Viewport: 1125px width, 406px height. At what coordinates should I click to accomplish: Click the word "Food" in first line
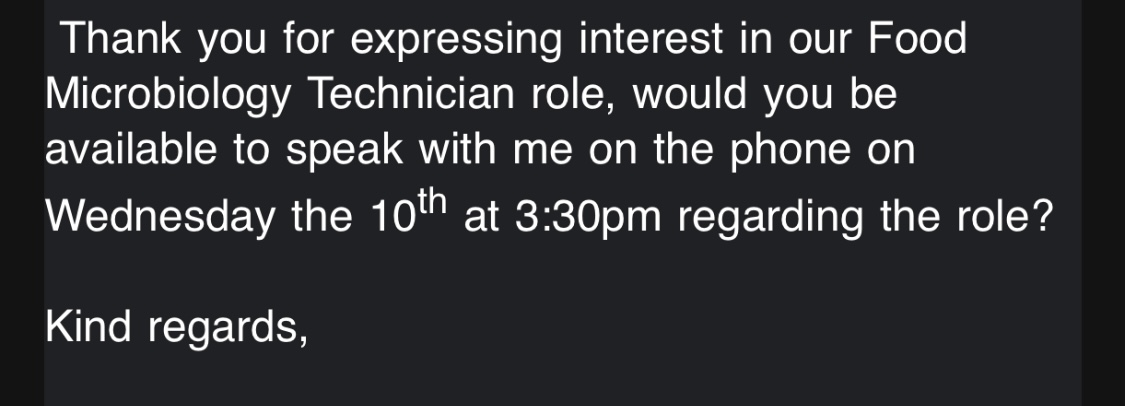pyautogui.click(x=916, y=40)
